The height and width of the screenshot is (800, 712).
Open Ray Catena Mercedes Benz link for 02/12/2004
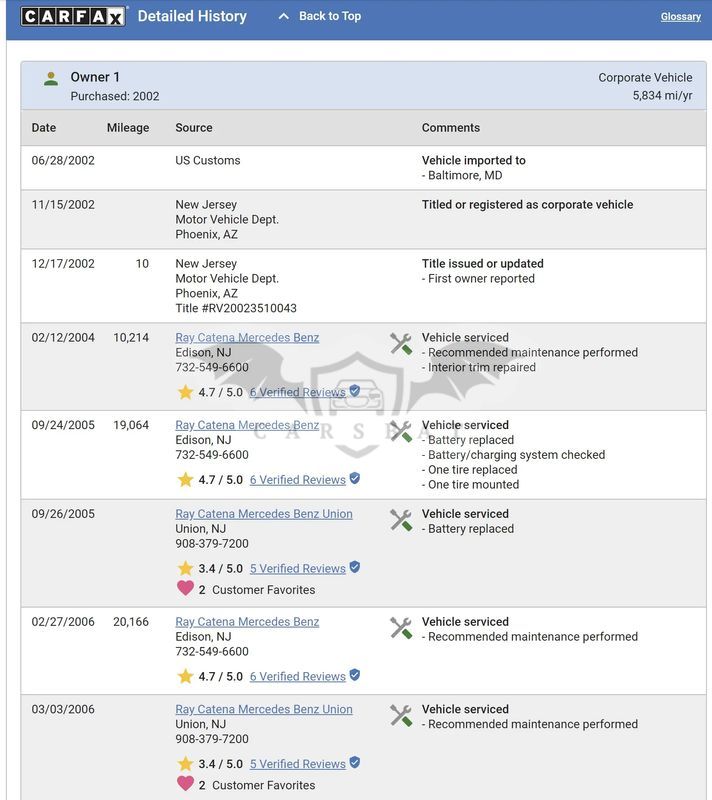pyautogui.click(x=247, y=337)
